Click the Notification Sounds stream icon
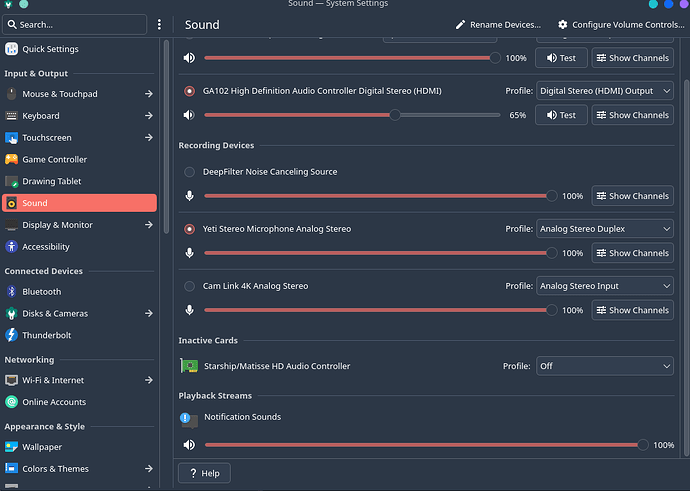The height and width of the screenshot is (491, 690). (x=189, y=420)
